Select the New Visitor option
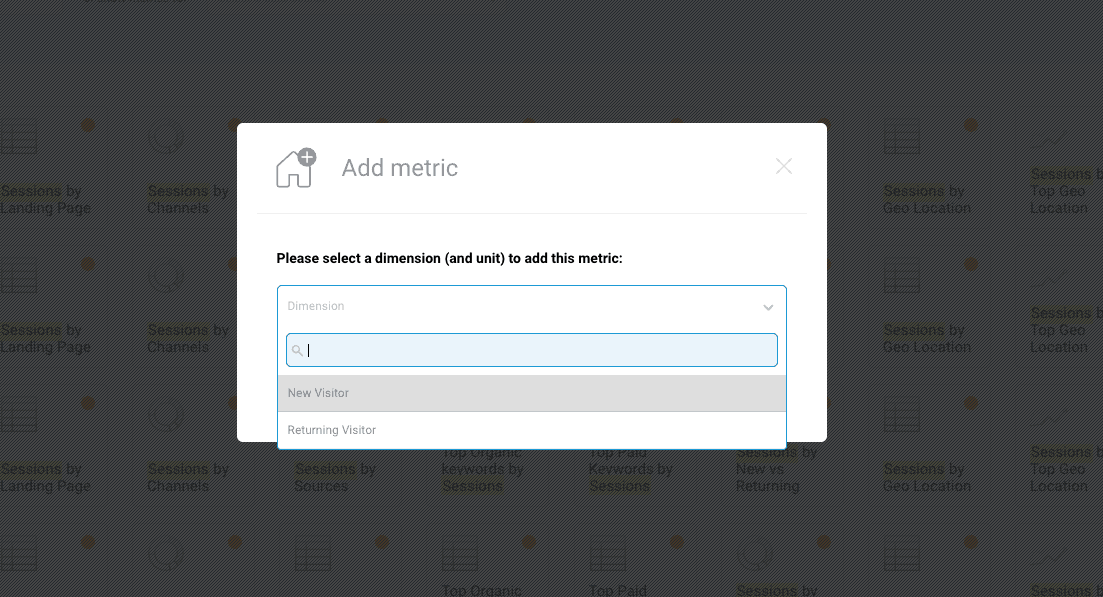1103x597 pixels. (x=531, y=393)
